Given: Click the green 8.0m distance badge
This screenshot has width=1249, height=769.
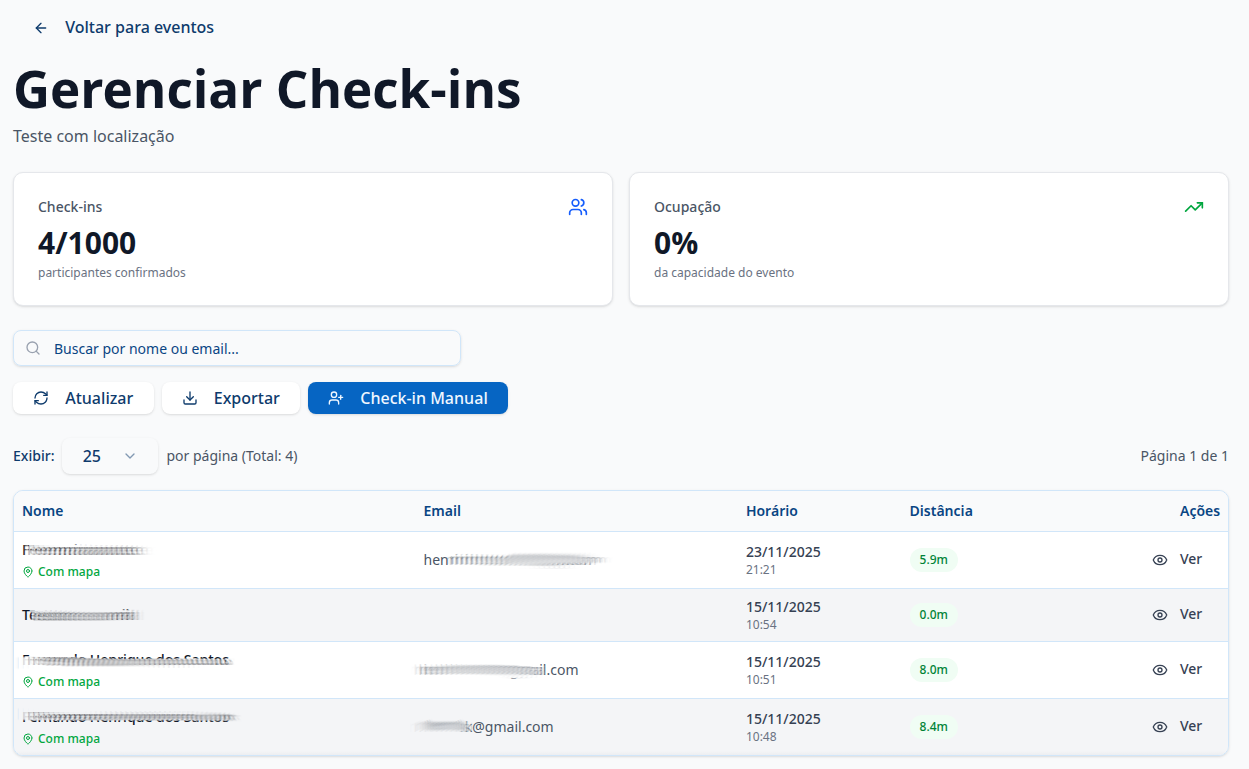Looking at the screenshot, I should [932, 669].
